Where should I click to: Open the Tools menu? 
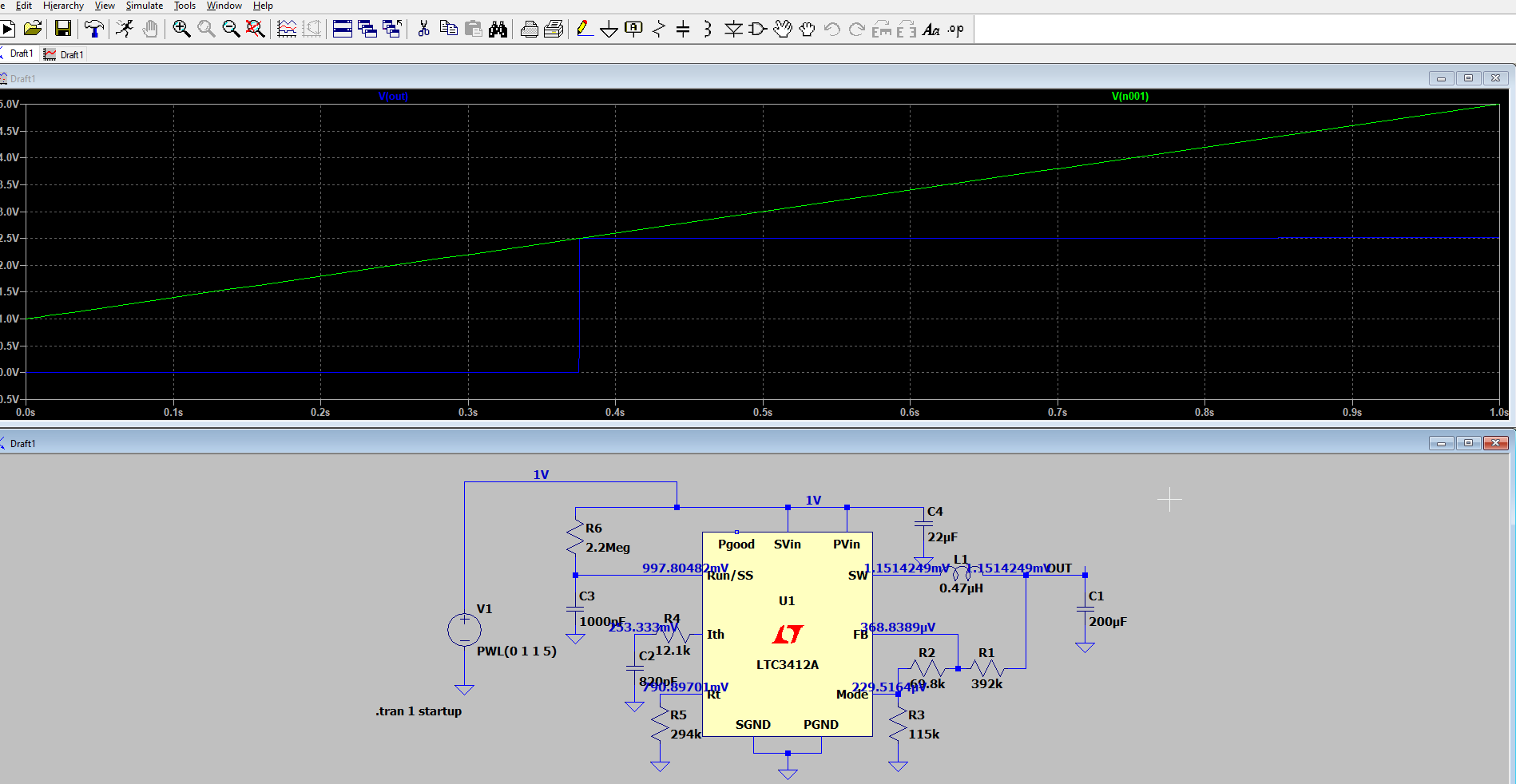point(185,6)
